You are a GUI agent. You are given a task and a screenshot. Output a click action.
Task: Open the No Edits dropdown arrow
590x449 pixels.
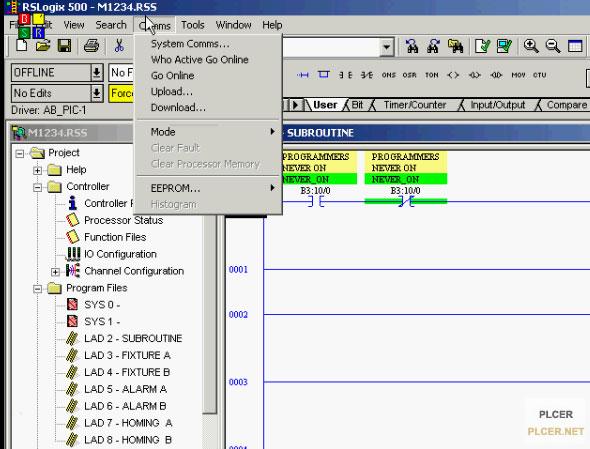97,93
